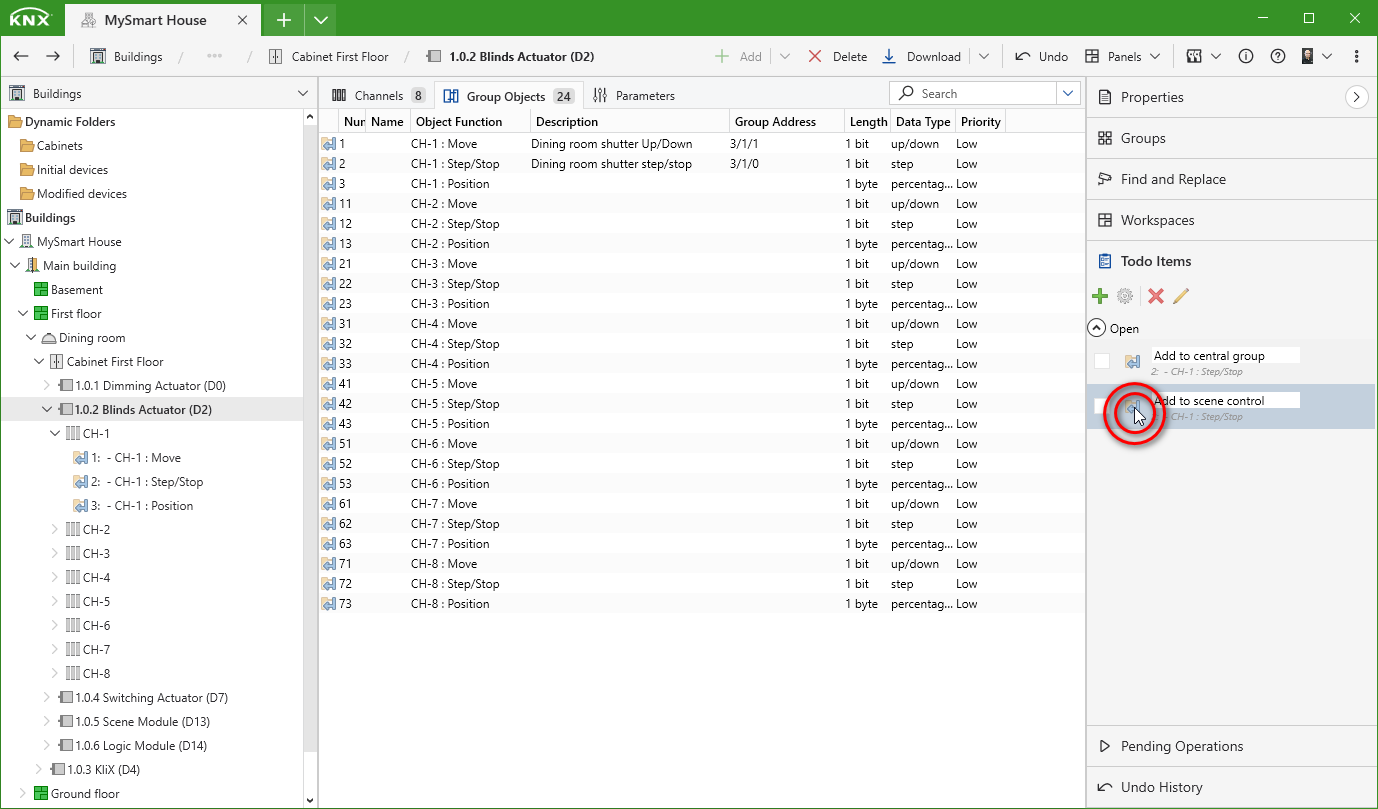Open the Panels dropdown menu

[1123, 57]
